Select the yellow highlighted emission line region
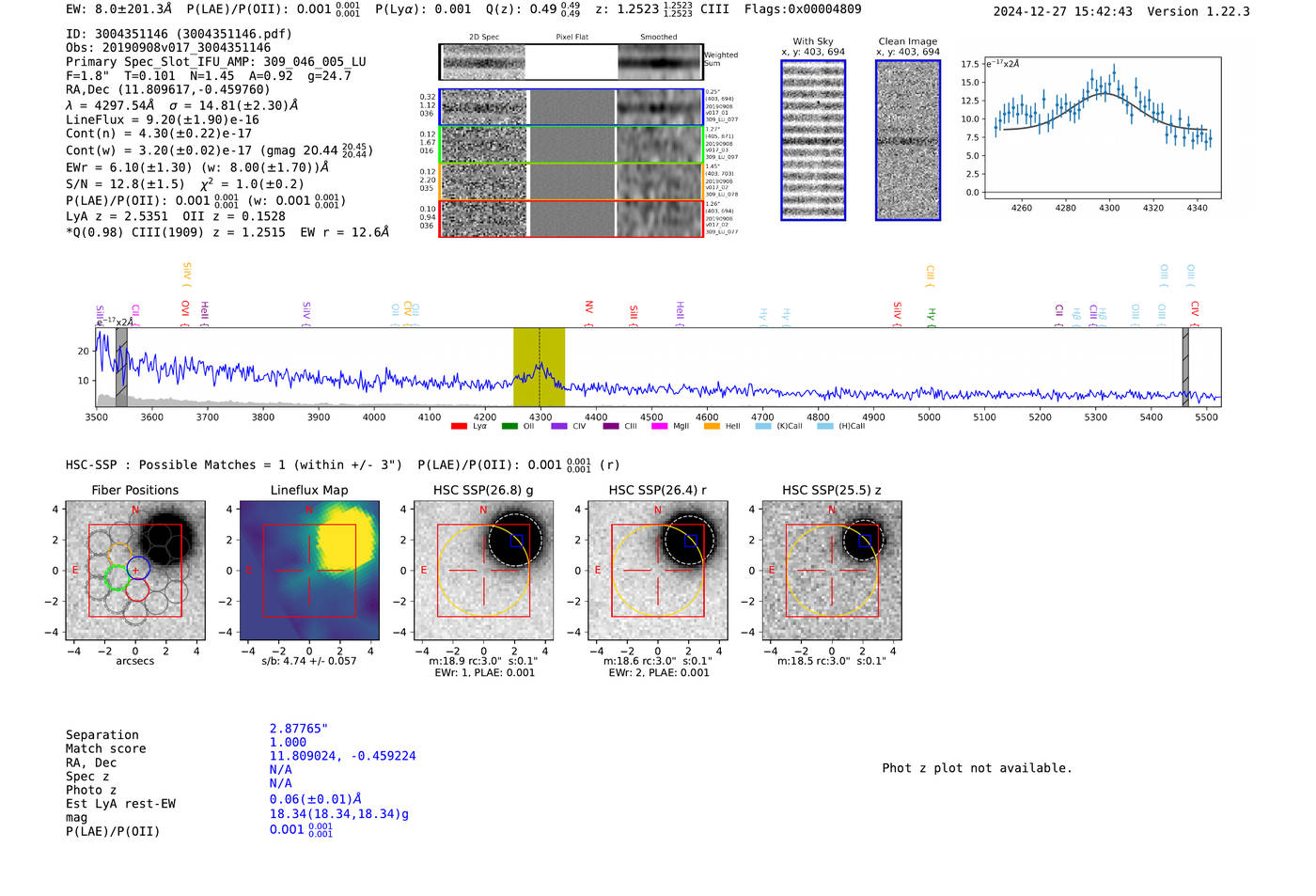1316x896 pixels. click(x=539, y=367)
